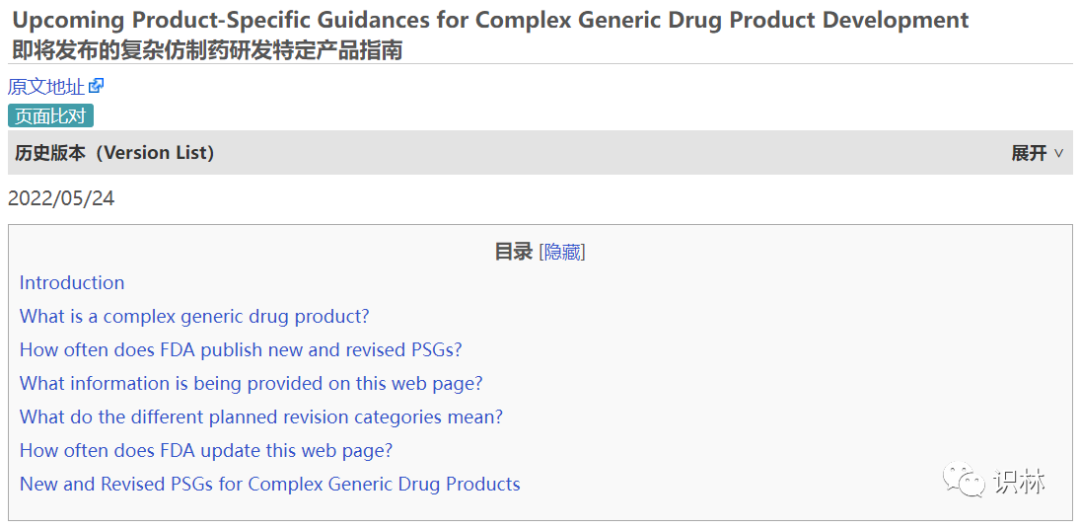Click the chevron arrow next to 展开
This screenshot has height=529, width=1080.
click(1059, 153)
